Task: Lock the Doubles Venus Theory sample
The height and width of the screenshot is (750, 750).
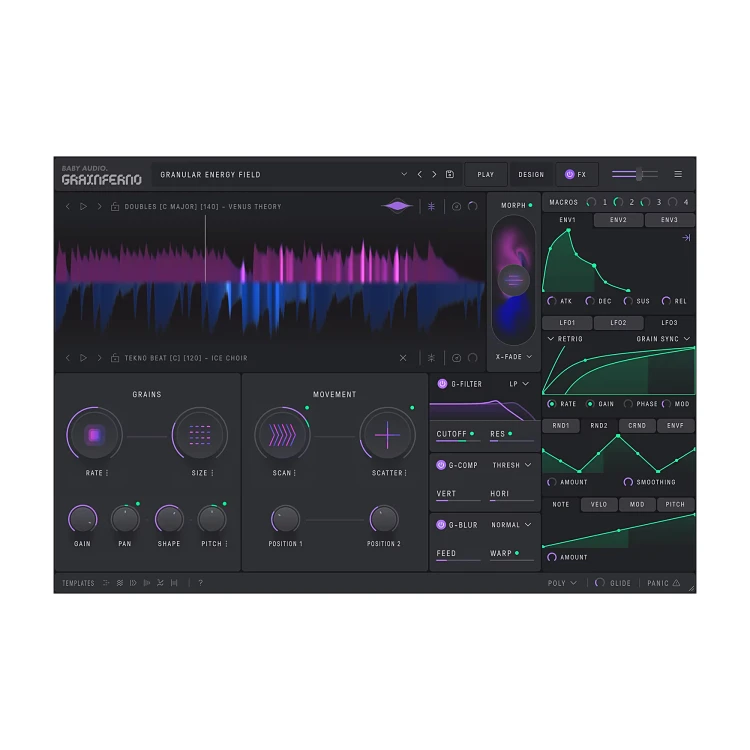Action: pos(115,207)
